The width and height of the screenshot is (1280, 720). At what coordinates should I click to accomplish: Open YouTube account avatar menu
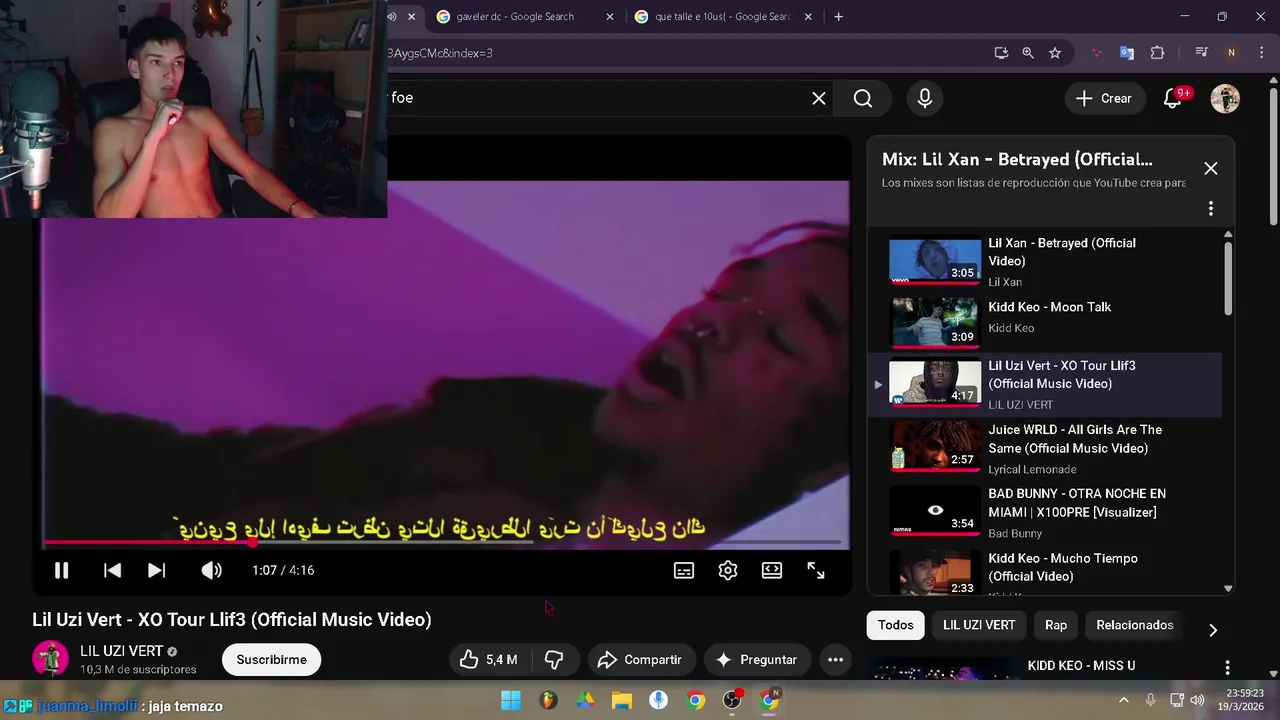pos(1225,98)
